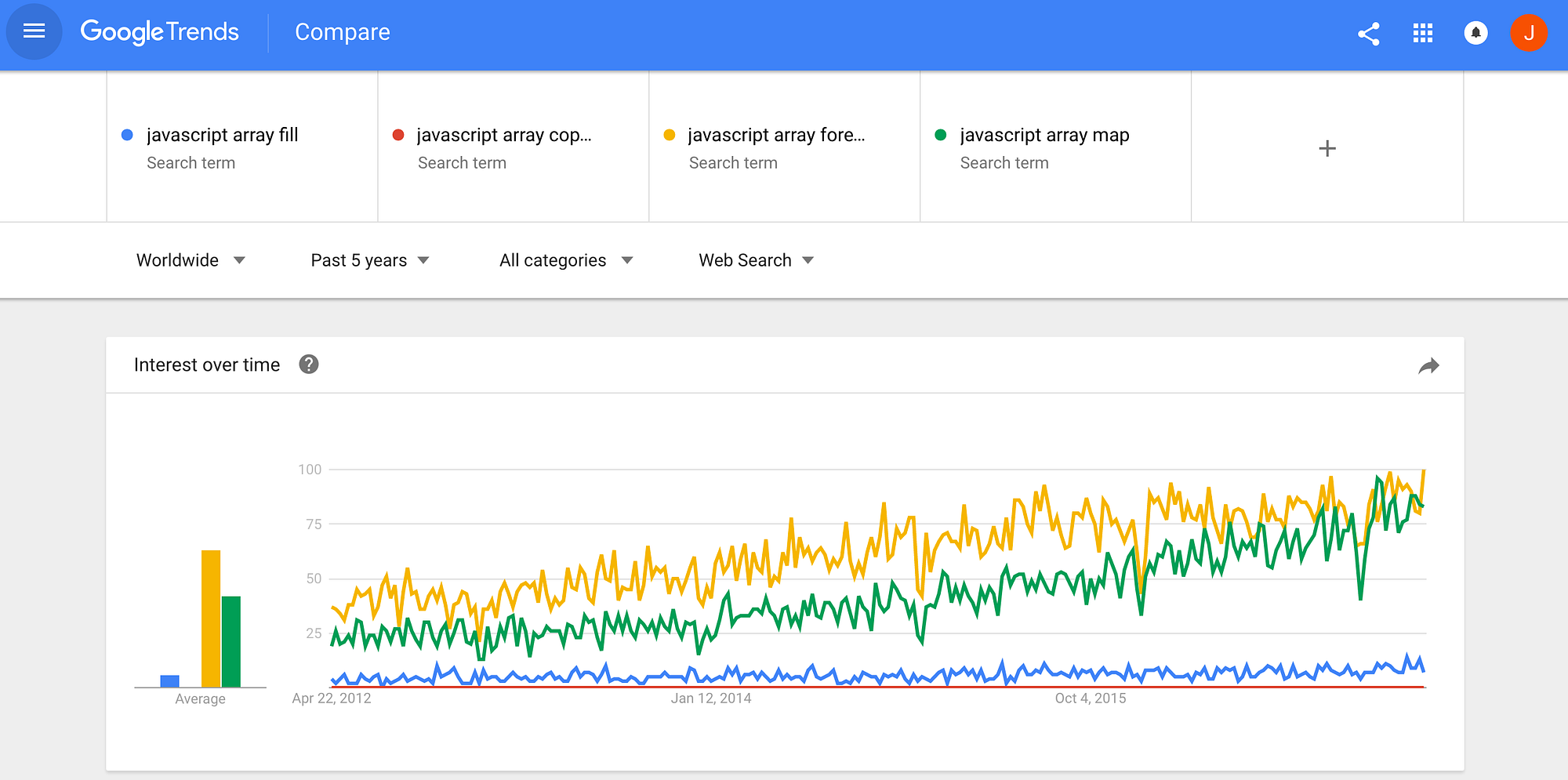Expand the Past 5 years dropdown
Screen dimensions: 1568x780
369,260
